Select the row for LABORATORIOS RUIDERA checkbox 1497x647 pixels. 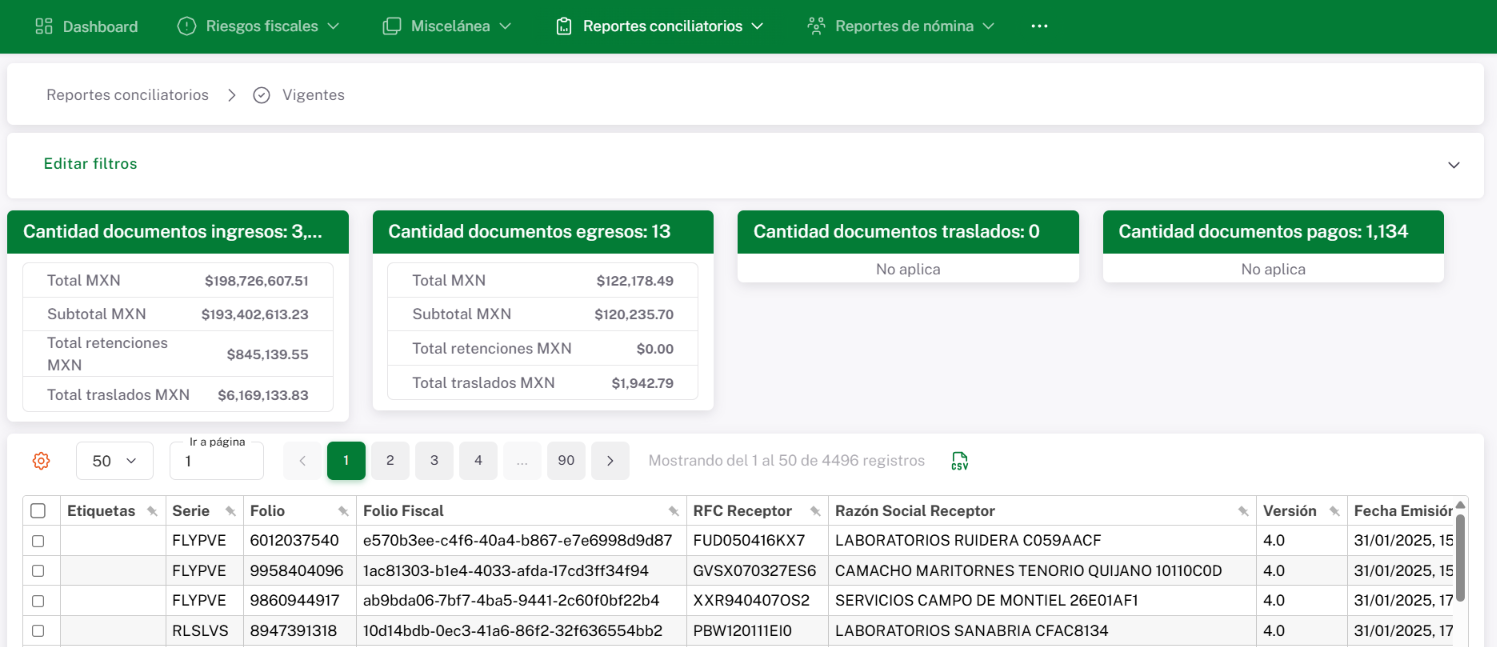pos(38,541)
